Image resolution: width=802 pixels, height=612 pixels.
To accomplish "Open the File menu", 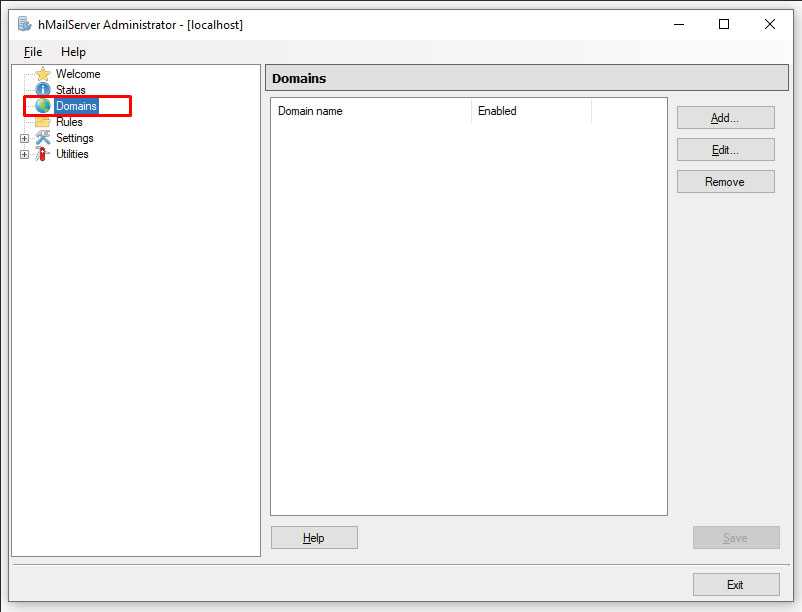I will (33, 52).
